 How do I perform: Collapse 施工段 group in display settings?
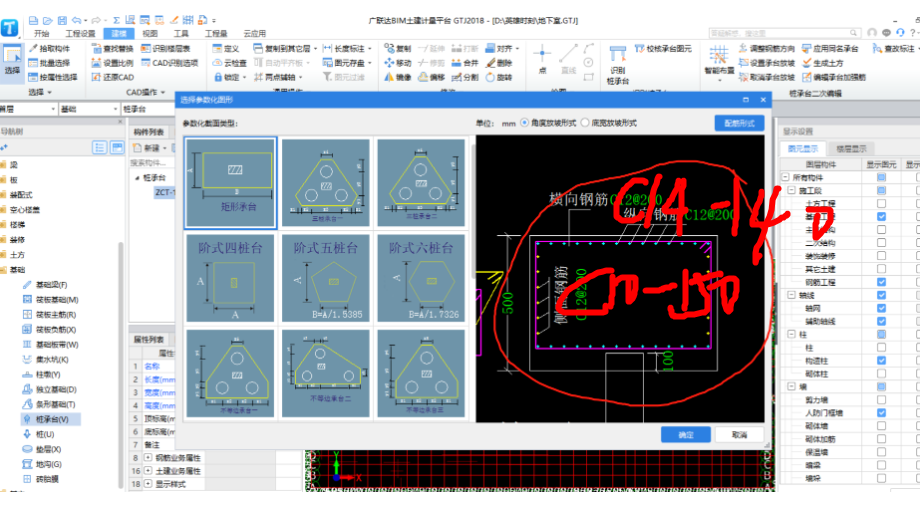[792, 190]
